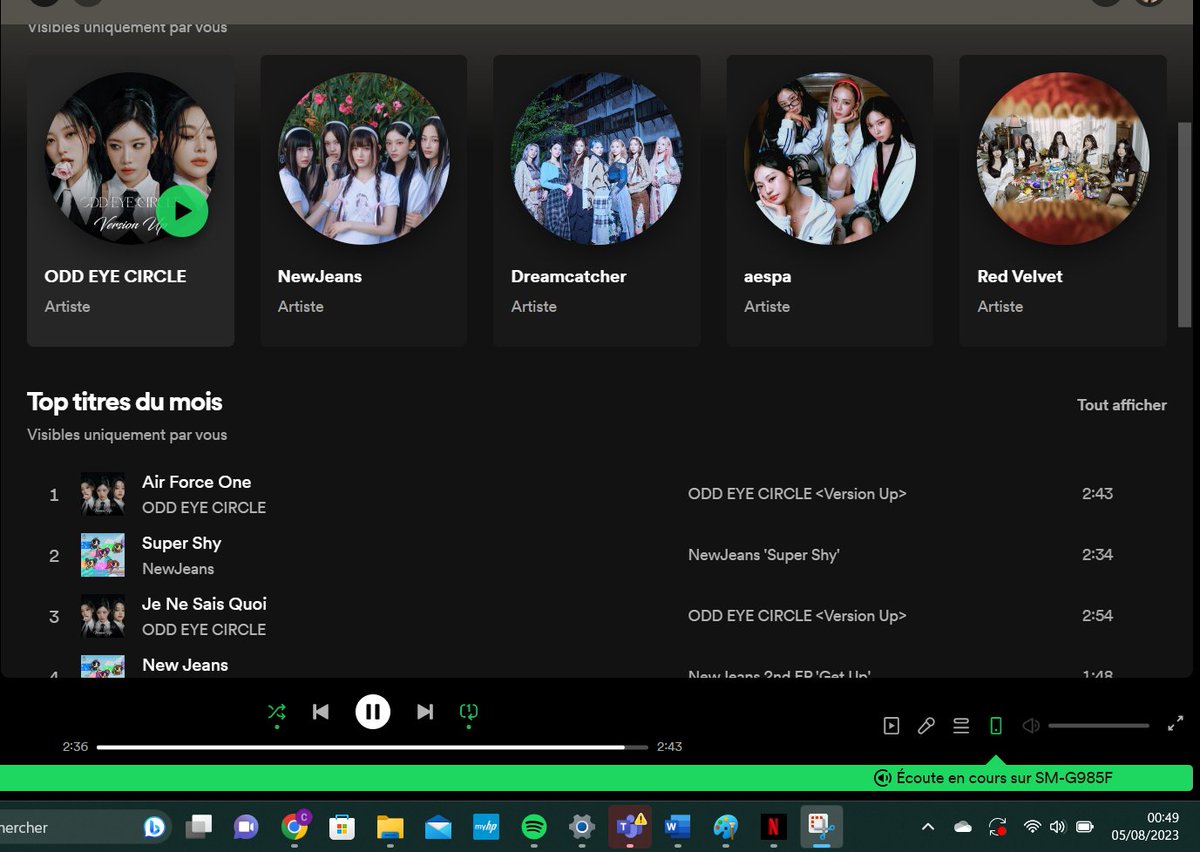The height and width of the screenshot is (852, 1200).
Task: Open Spotify from the taskbar
Action: (534, 827)
